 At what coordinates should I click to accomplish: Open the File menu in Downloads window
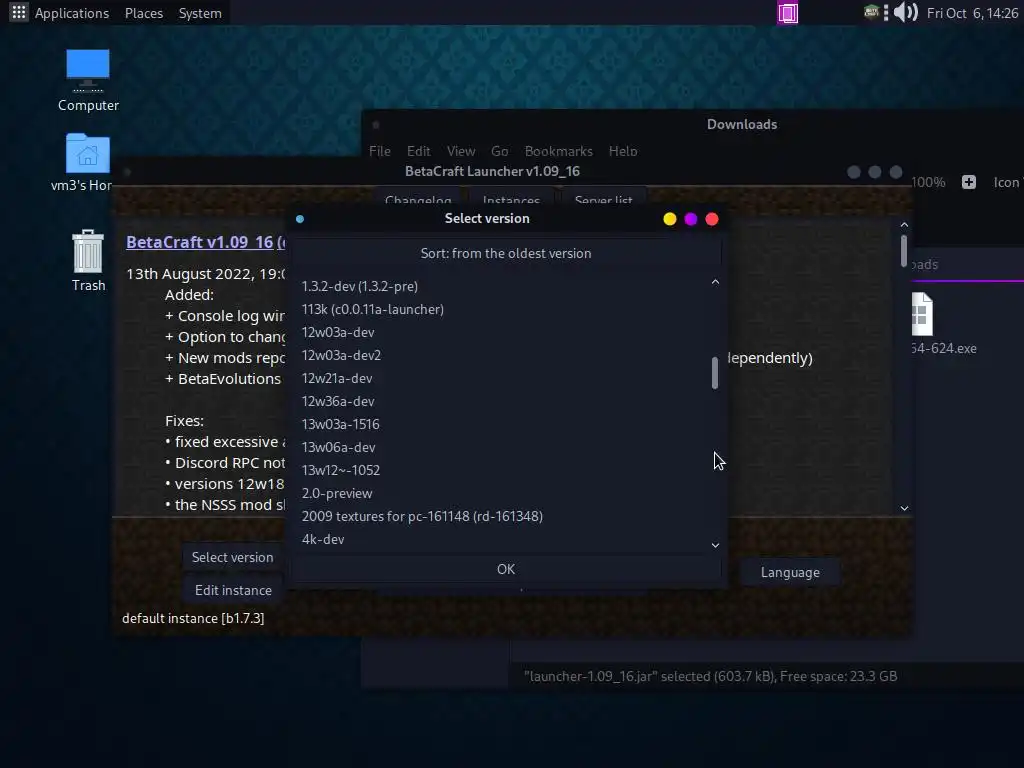click(379, 151)
